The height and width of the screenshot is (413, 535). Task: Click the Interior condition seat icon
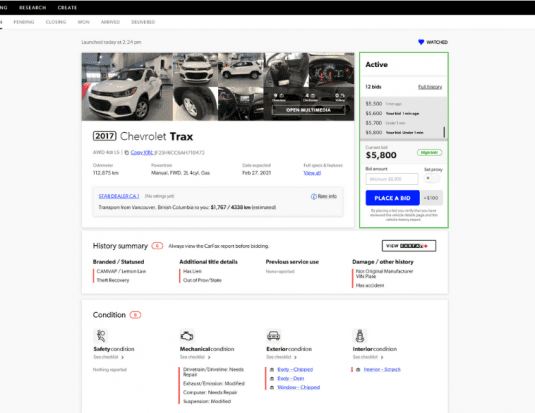coord(360,336)
